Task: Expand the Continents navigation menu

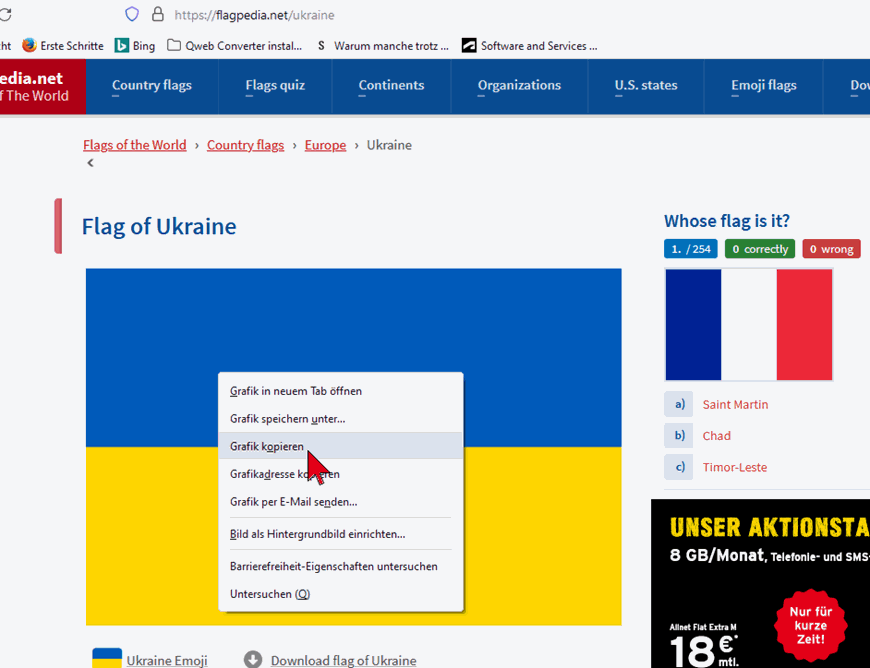Action: coord(391,86)
